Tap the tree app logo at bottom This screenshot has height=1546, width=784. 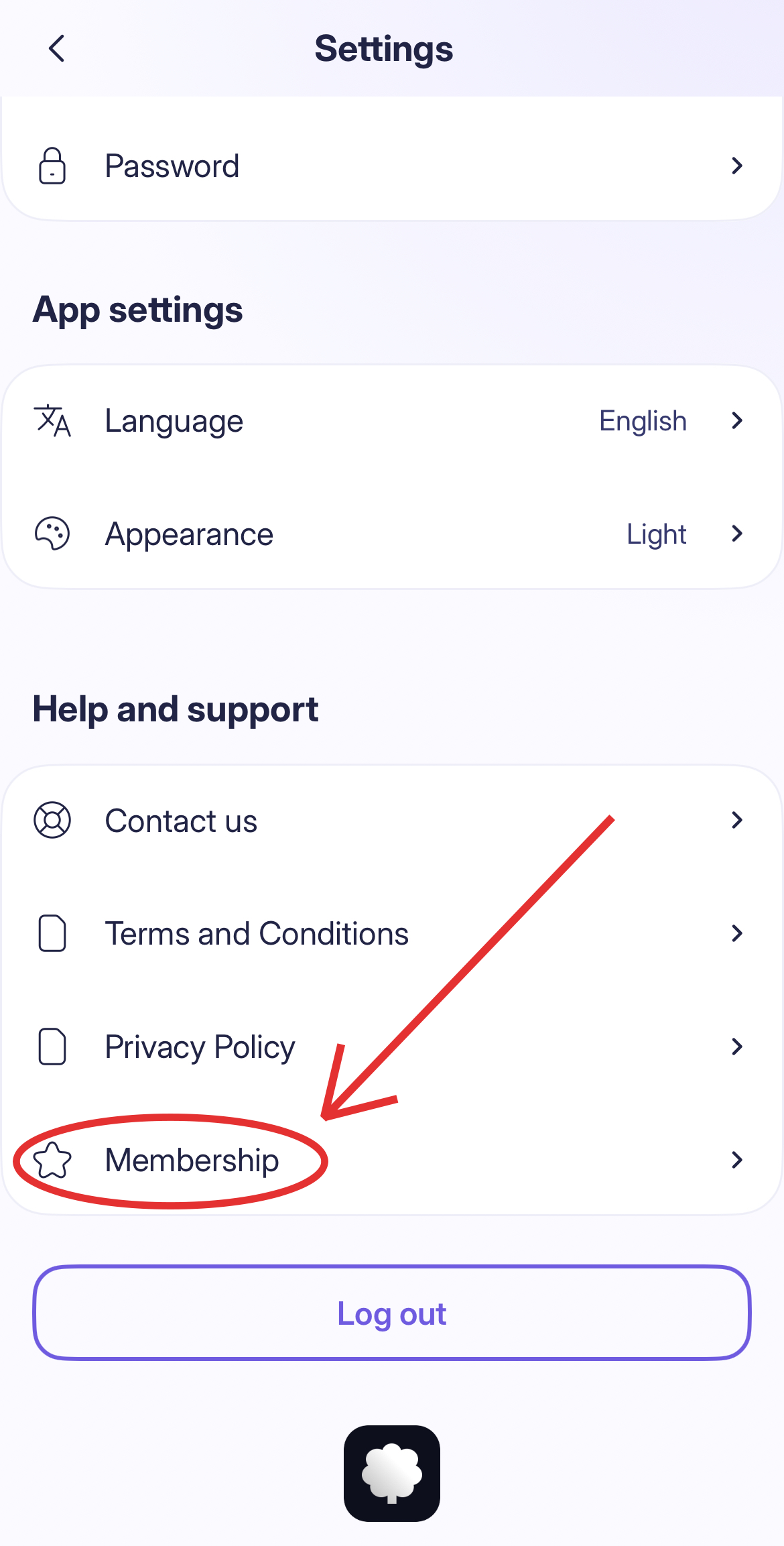[392, 1473]
